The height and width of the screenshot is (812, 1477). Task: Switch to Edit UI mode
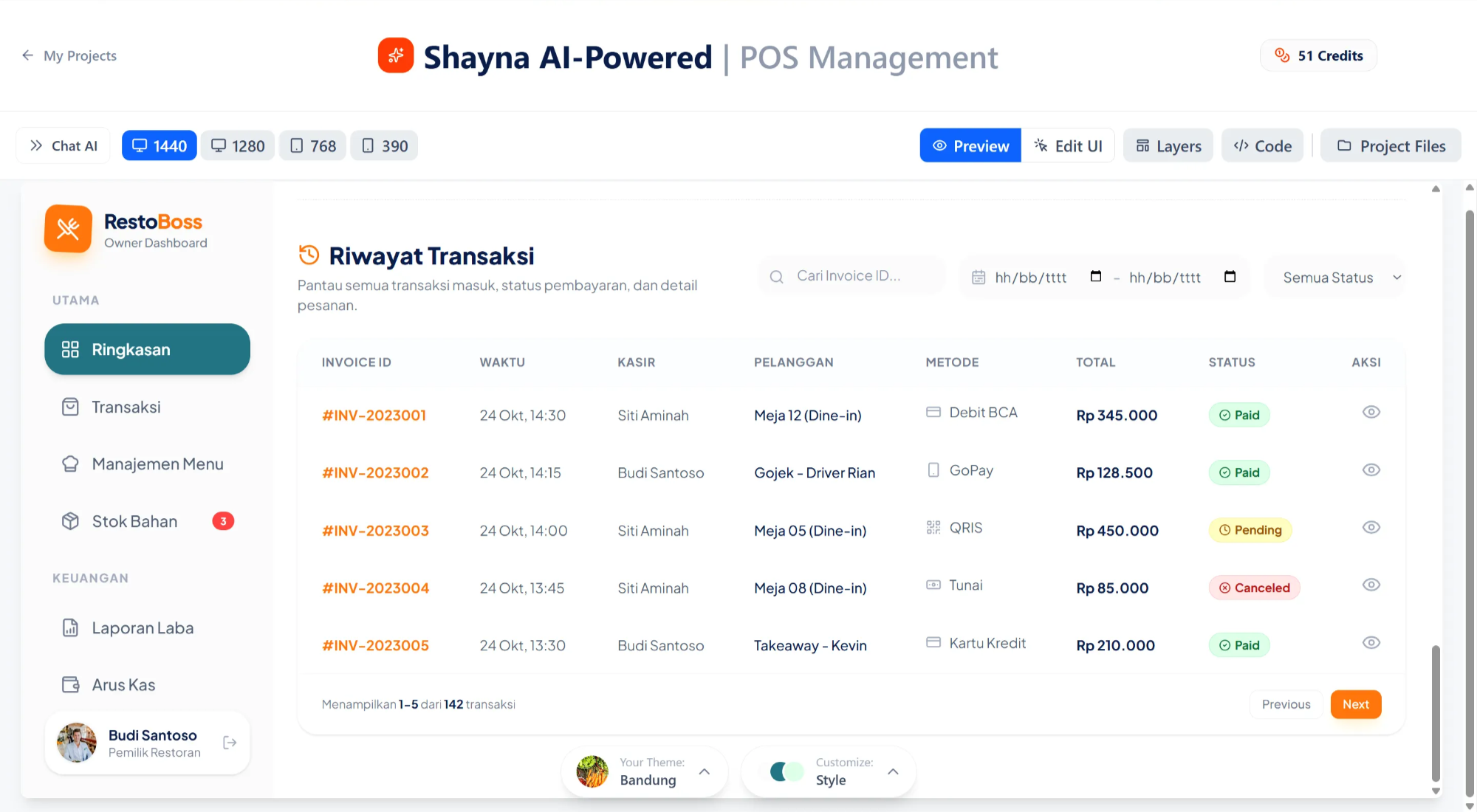click(x=1067, y=145)
